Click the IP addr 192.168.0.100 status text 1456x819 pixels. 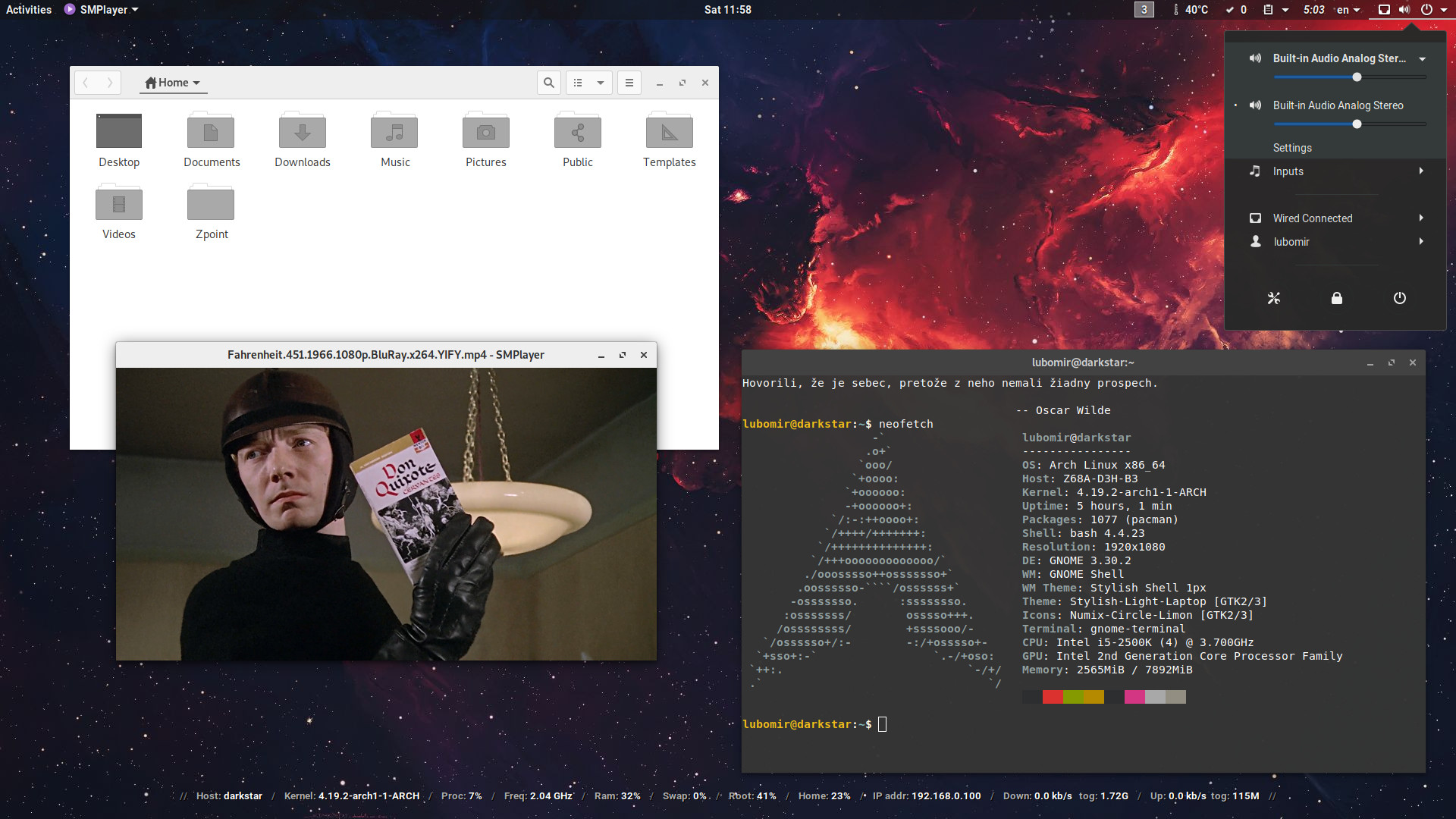[927, 796]
